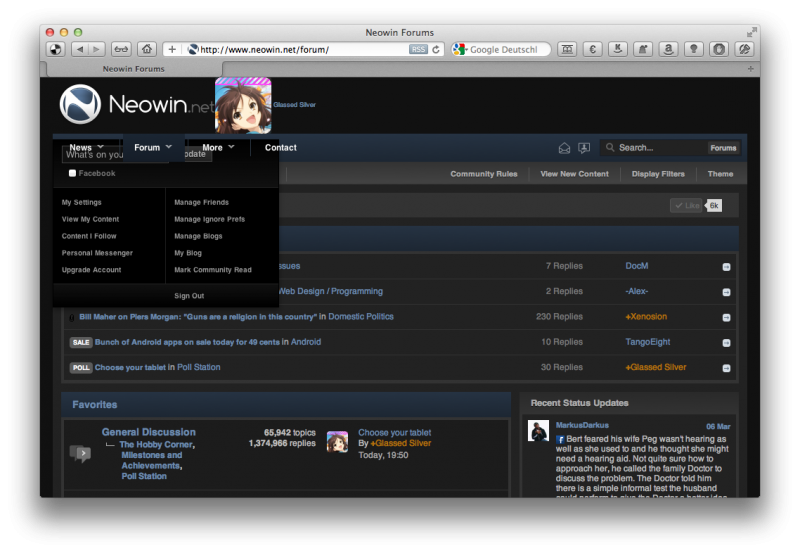The image size is (800, 553).
Task: Select My Settings in user menu
Action: coord(82,203)
